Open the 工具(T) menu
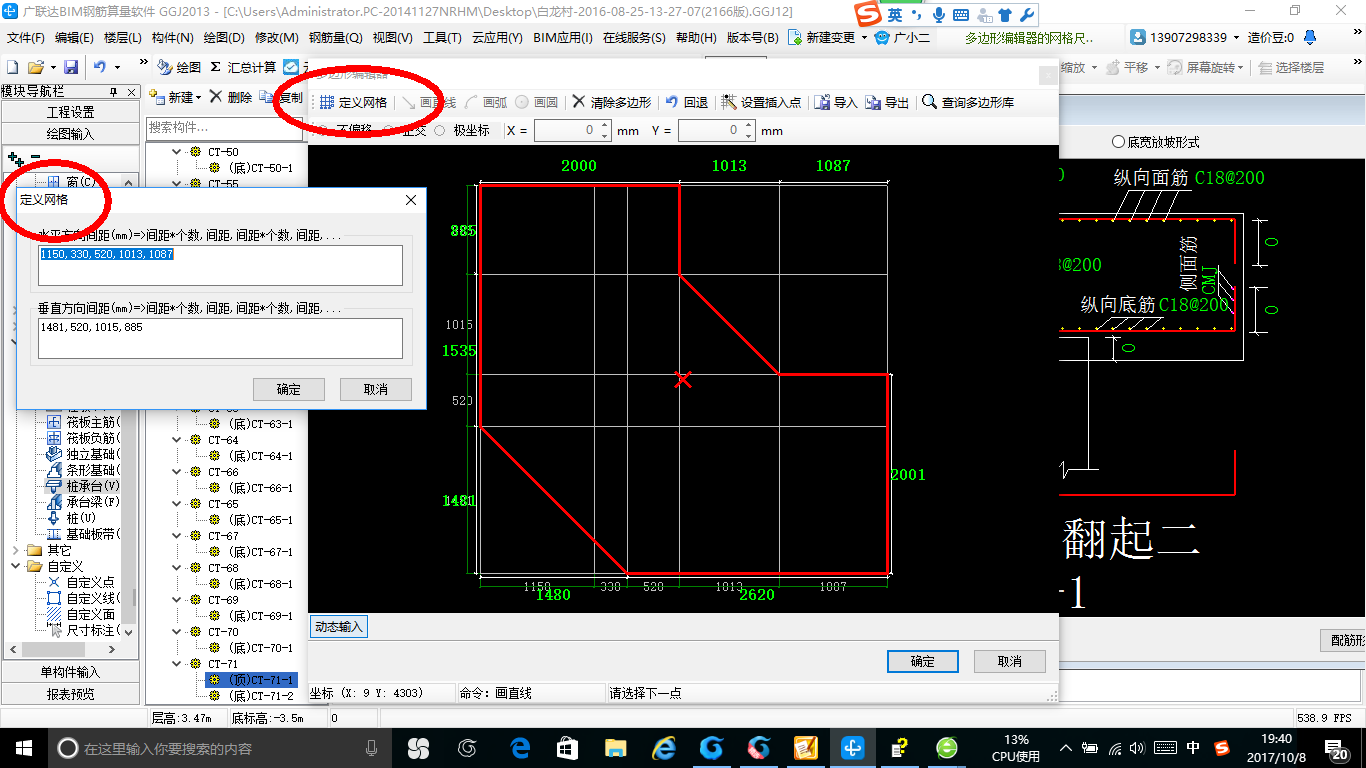Screen dimensions: 1366x768 [442, 37]
